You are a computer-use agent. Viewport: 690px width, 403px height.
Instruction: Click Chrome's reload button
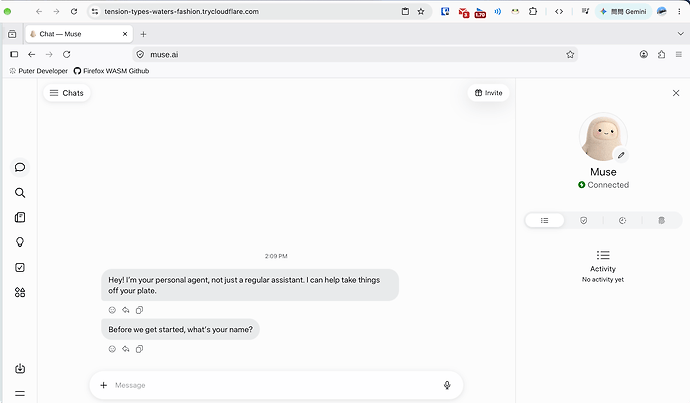[x=74, y=12]
